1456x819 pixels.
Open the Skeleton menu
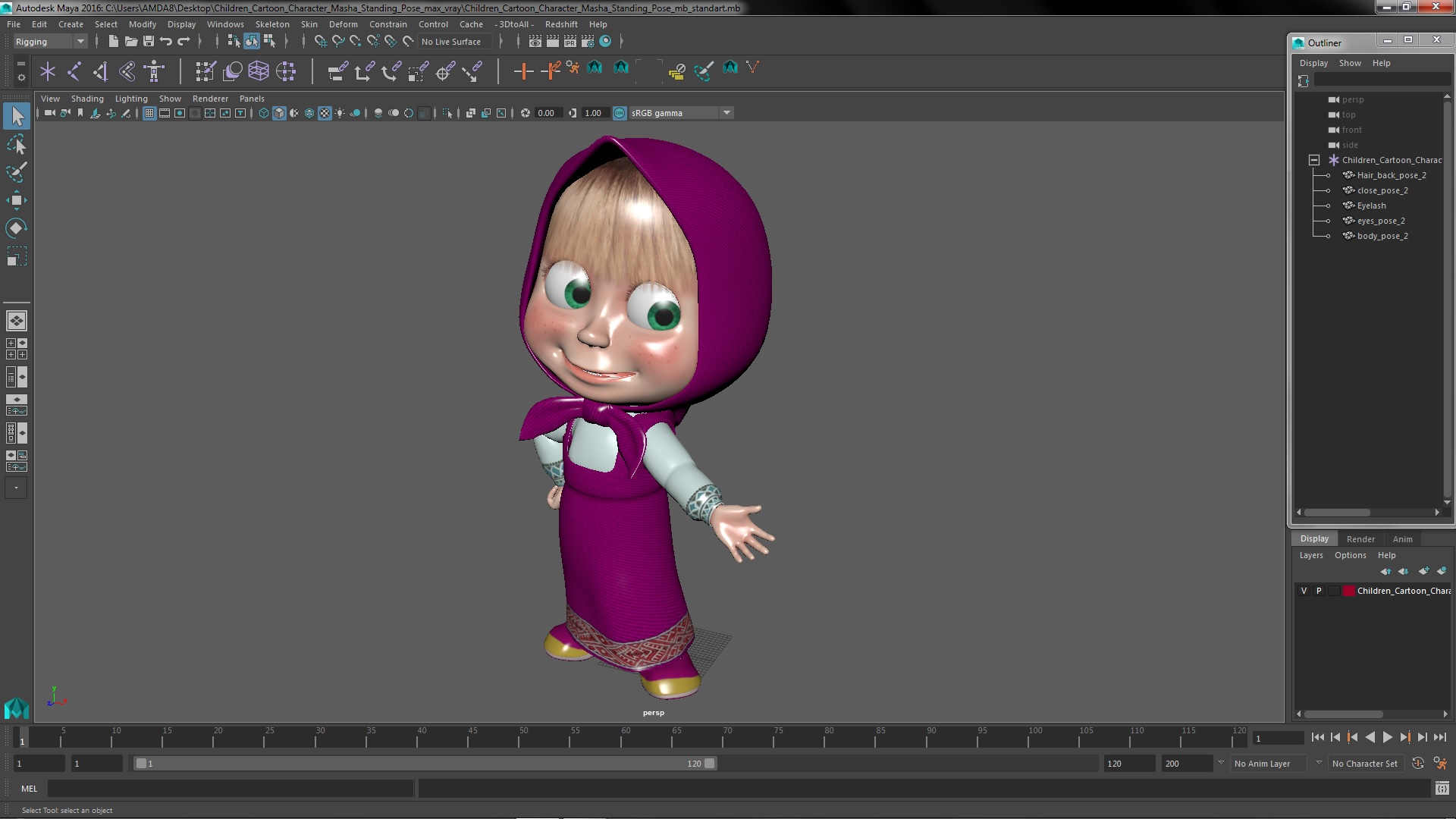[x=272, y=24]
